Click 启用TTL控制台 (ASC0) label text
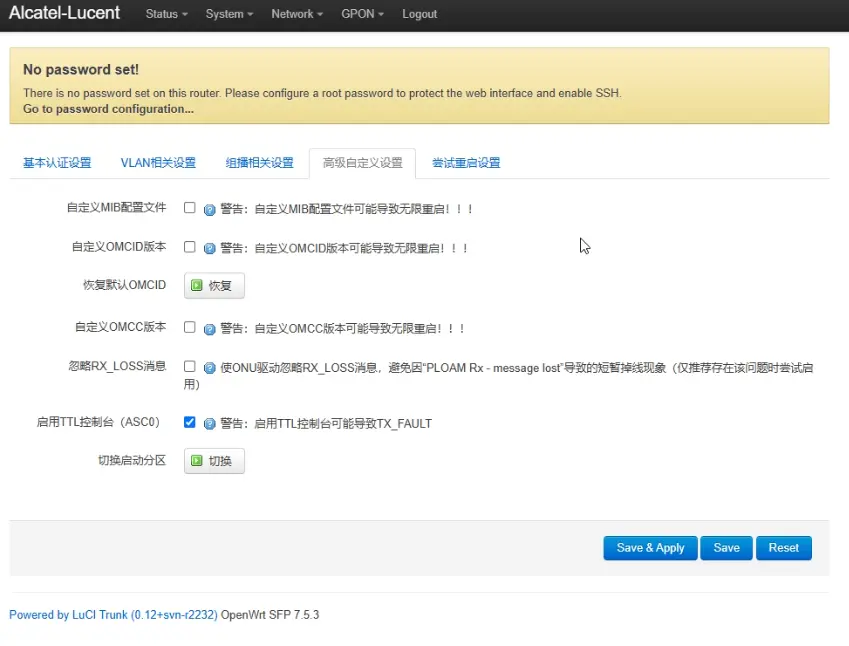The image size is (849, 646). (x=98, y=422)
